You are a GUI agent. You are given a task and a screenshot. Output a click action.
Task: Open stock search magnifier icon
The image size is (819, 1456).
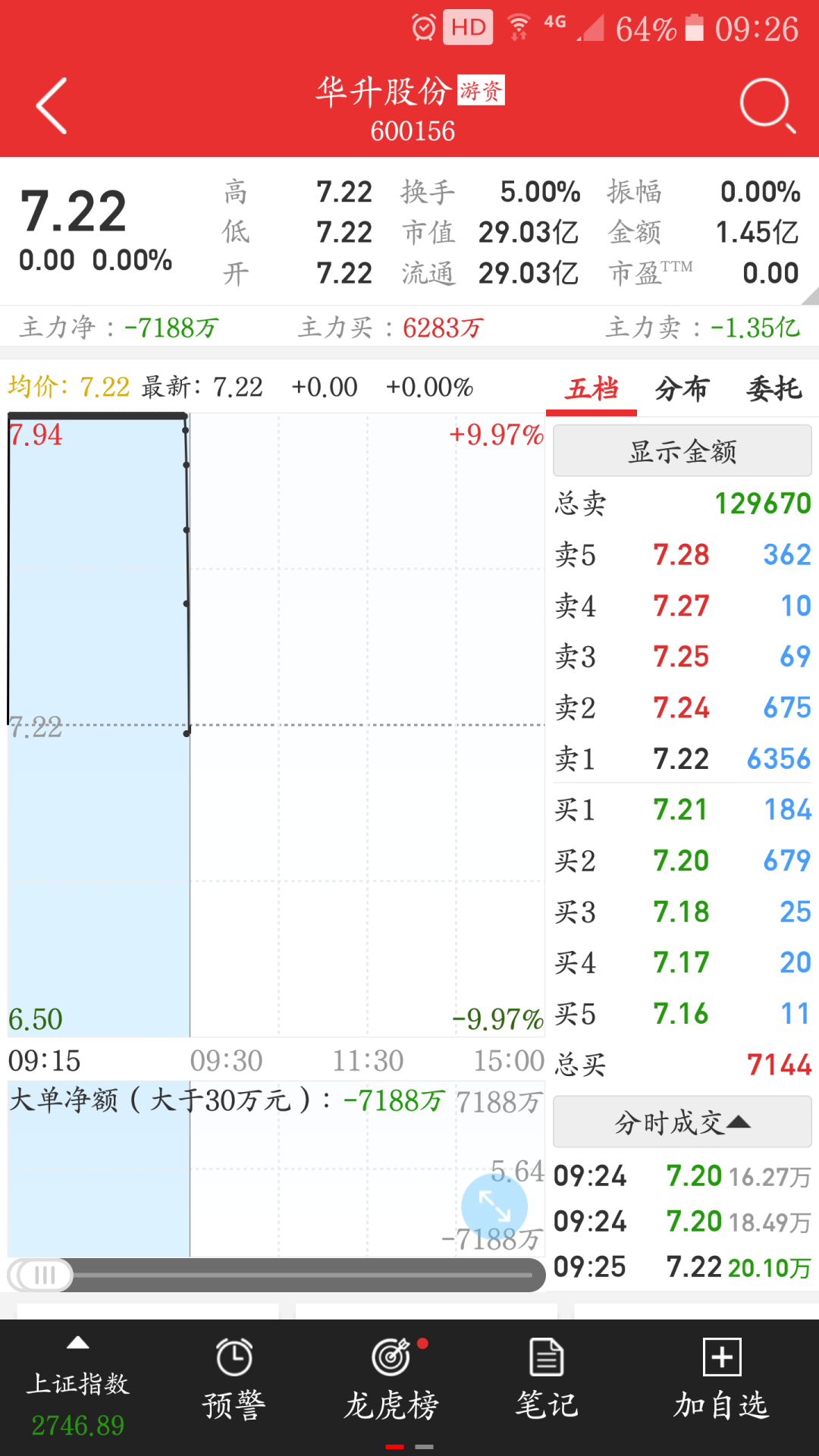coord(767,105)
